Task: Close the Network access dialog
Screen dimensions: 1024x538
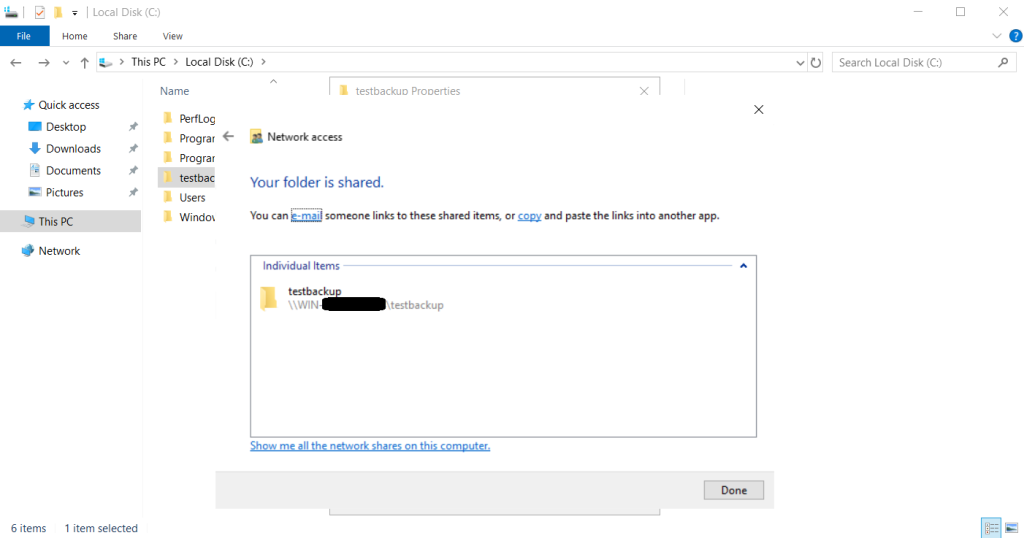Action: pos(758,110)
